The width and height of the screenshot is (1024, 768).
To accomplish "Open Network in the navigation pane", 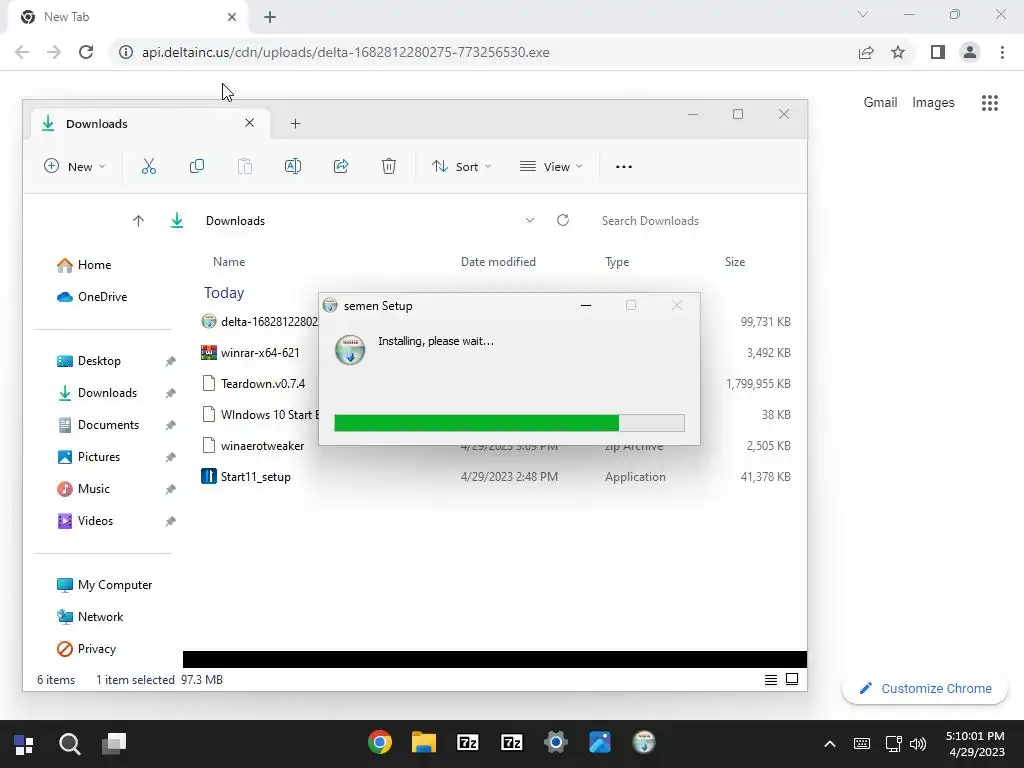I will pos(90,616).
